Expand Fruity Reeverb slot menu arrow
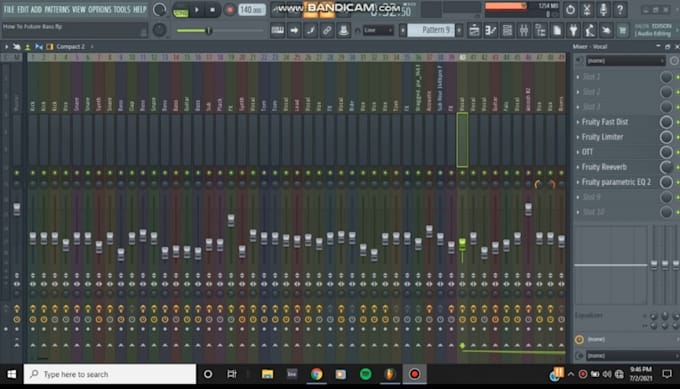 click(x=578, y=167)
